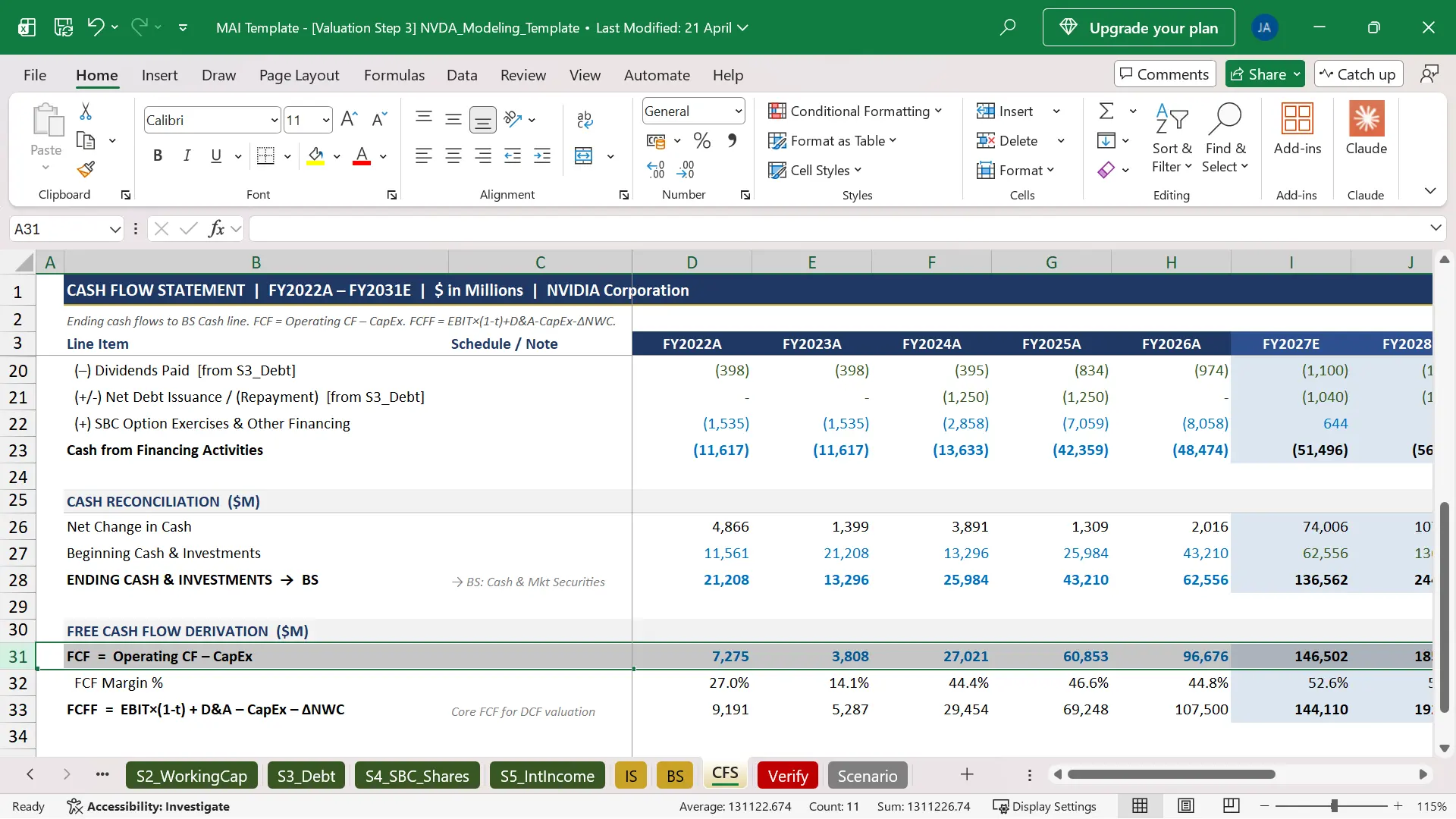1456x819 pixels.
Task: Click the Format Painter brush icon
Action: tap(86, 168)
